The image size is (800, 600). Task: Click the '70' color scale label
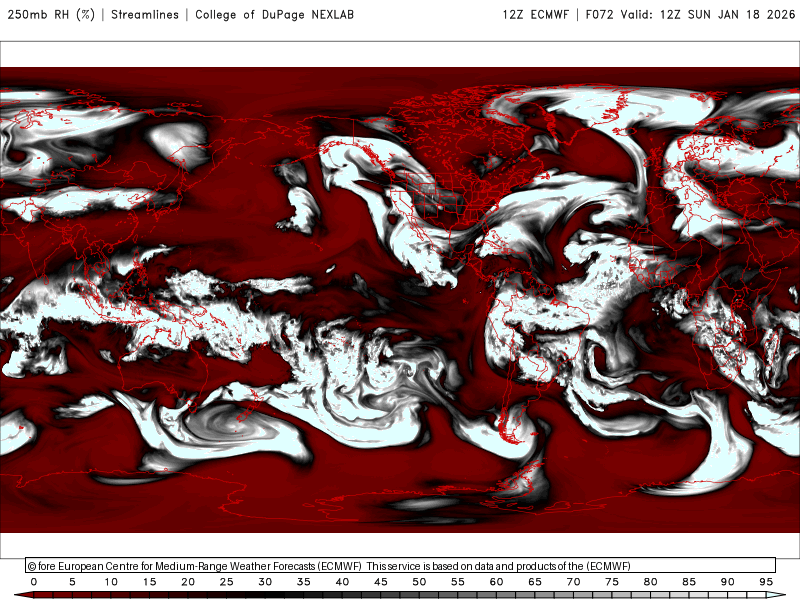point(573,582)
